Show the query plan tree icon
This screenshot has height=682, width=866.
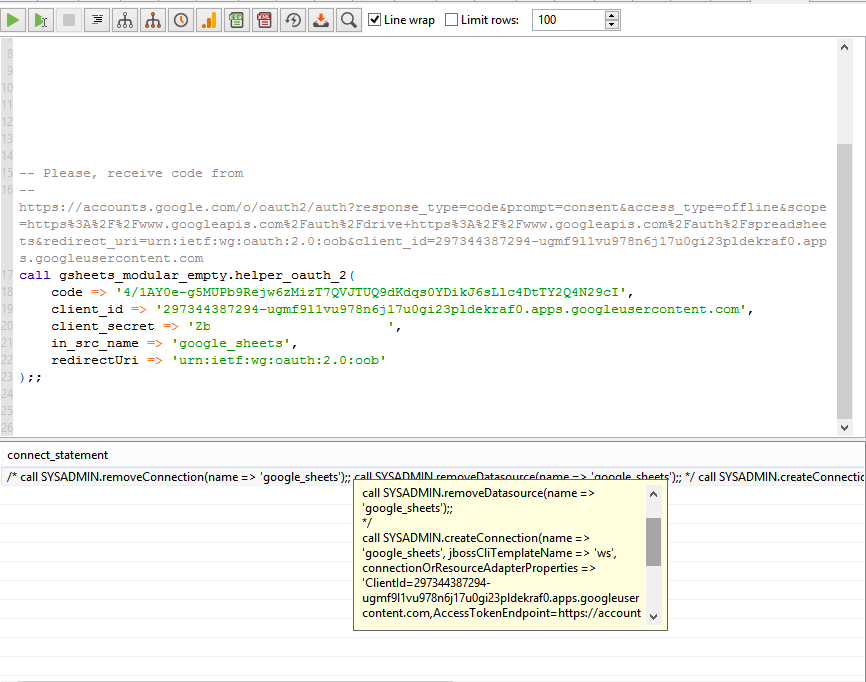click(125, 19)
